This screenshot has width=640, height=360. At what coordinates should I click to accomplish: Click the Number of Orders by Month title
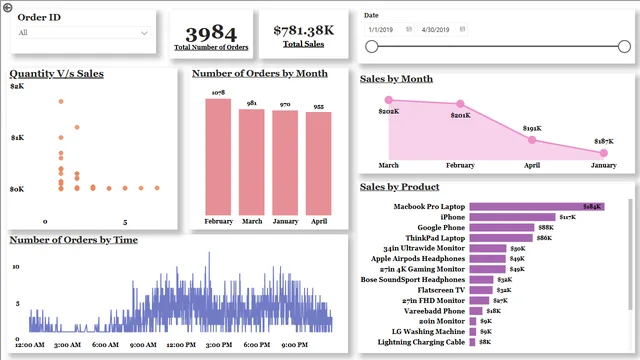260,73
